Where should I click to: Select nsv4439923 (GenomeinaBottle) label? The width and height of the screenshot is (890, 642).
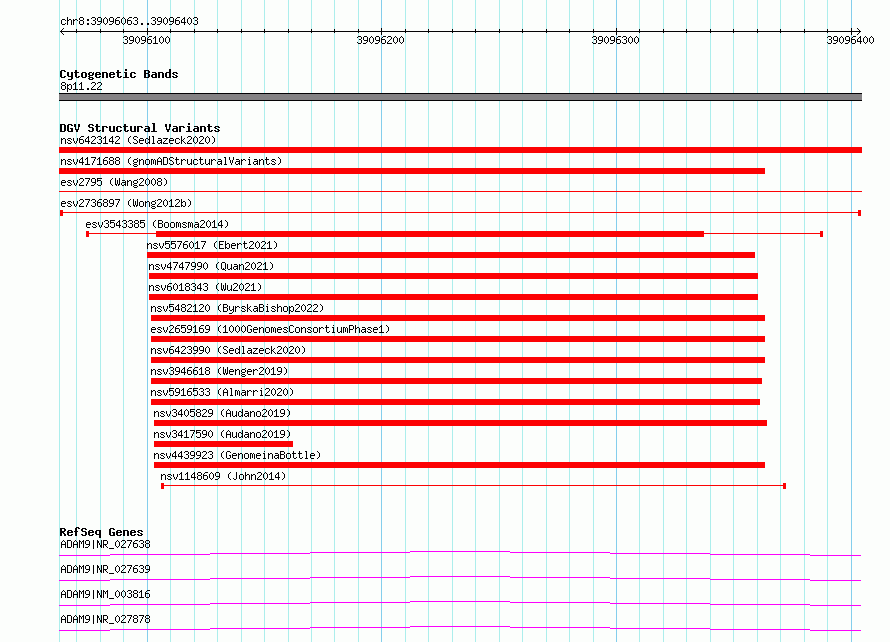tap(237, 455)
